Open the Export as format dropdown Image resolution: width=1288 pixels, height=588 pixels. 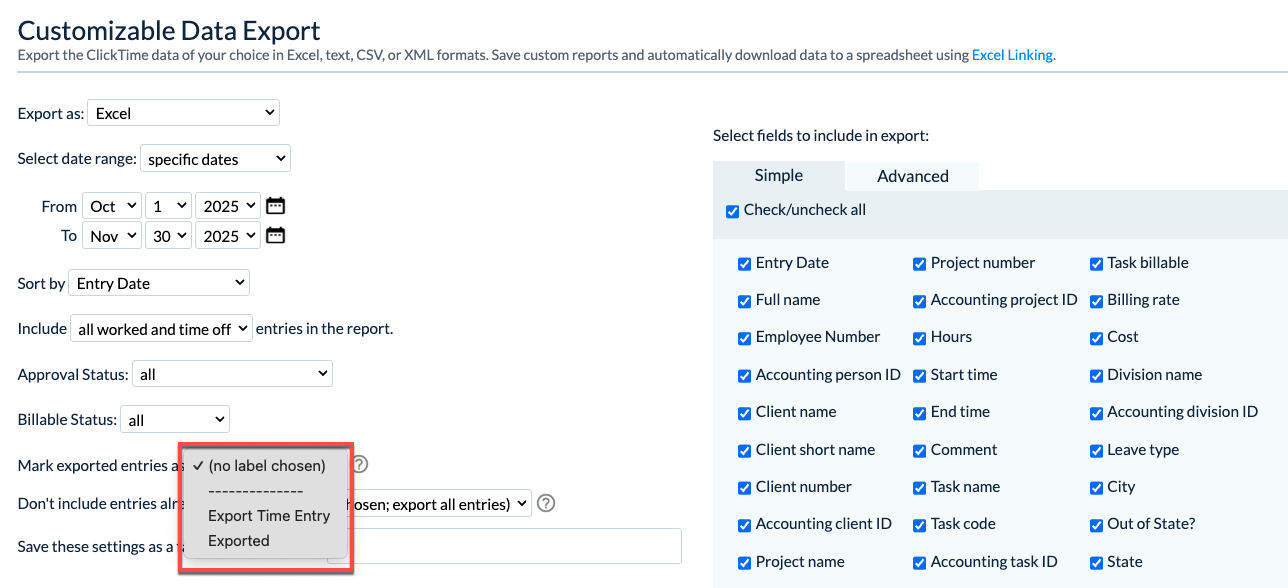click(184, 113)
